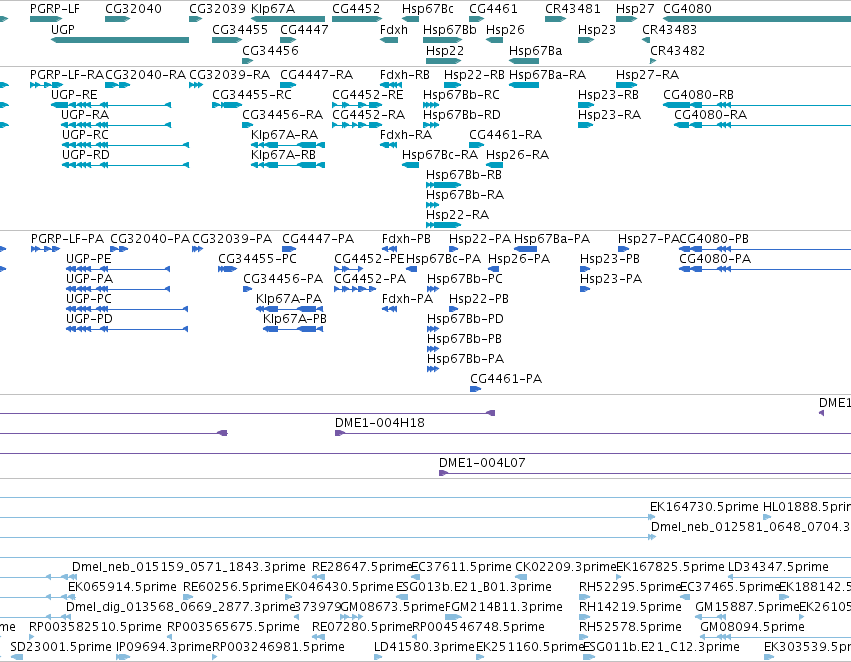Click the Klp67A gene bar
The height and width of the screenshot is (662, 851).
[x=288, y=20]
